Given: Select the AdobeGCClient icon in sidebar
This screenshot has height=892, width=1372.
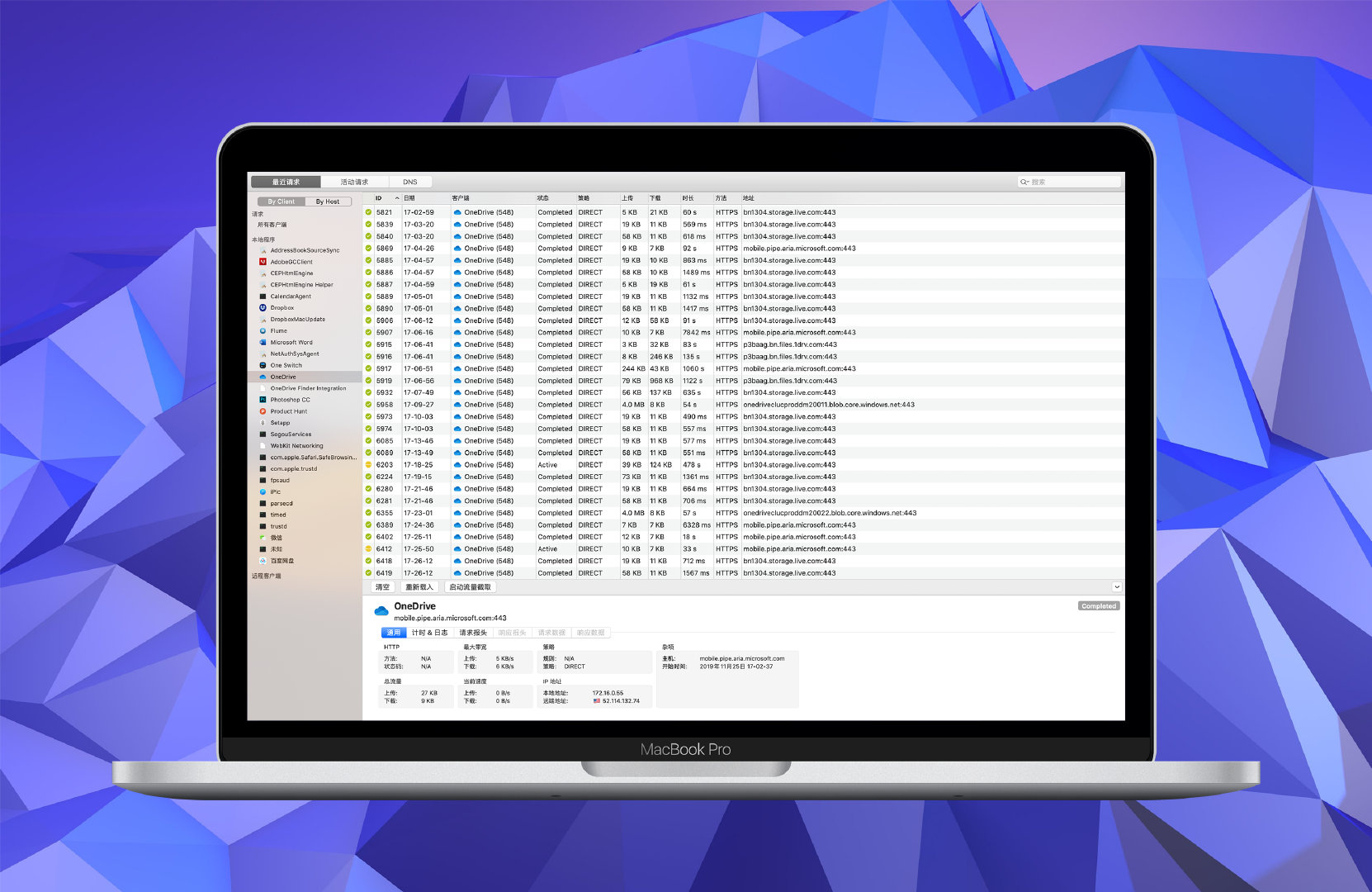Looking at the screenshot, I should 263,262.
